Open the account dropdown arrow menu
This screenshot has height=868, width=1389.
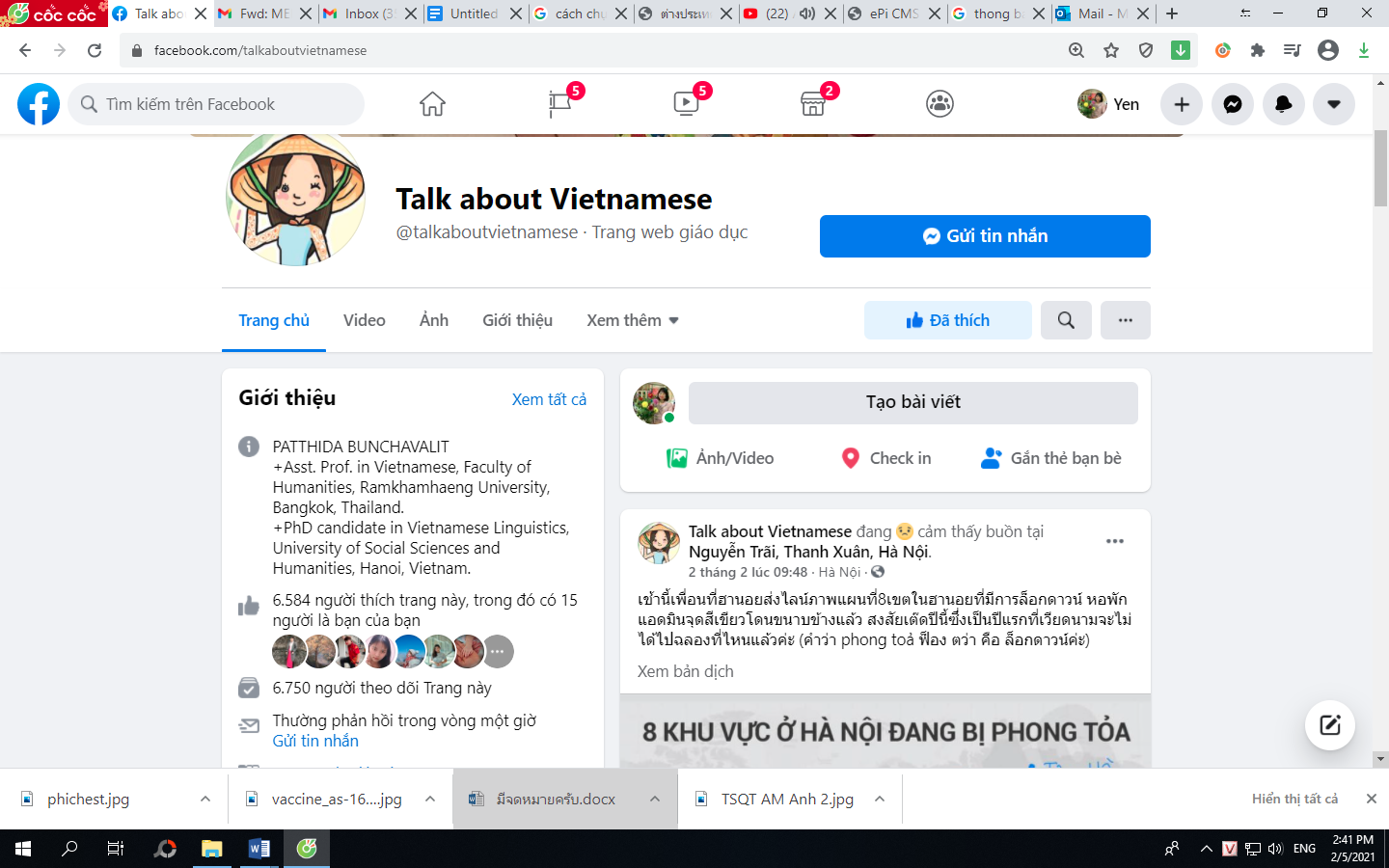1333,104
